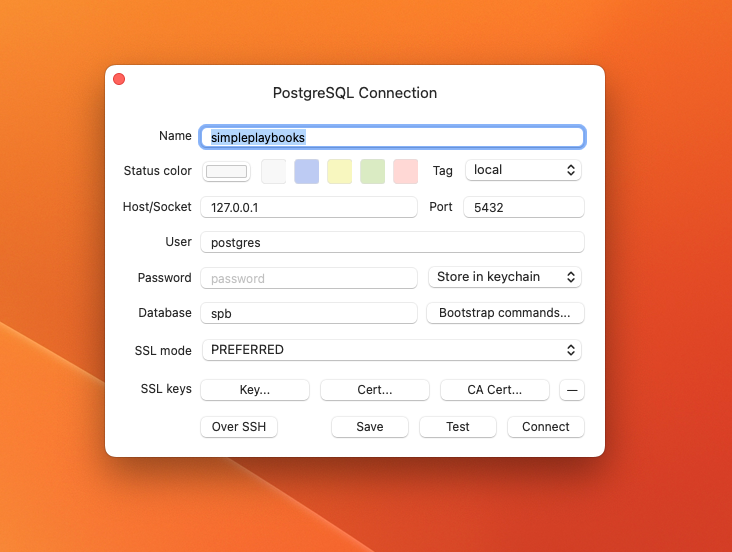Focus the empty Password field
Image resolution: width=732 pixels, height=552 pixels.
(x=308, y=278)
